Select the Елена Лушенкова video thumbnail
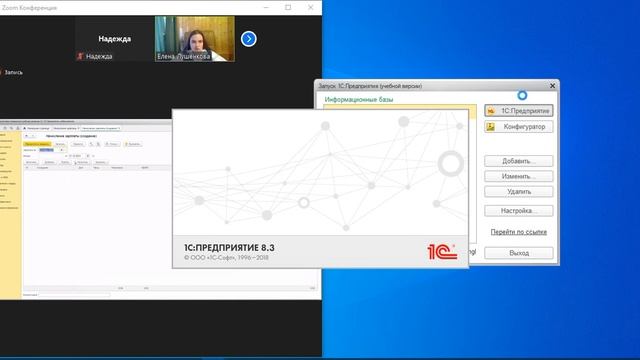 (195, 39)
